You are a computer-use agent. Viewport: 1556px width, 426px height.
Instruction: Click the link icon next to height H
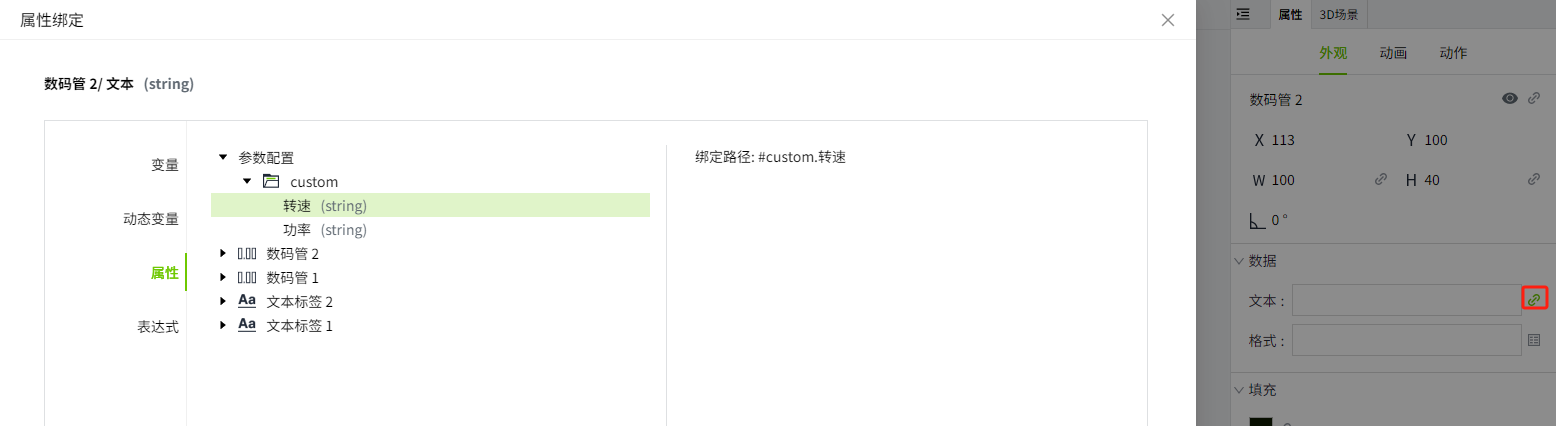tap(1533, 180)
